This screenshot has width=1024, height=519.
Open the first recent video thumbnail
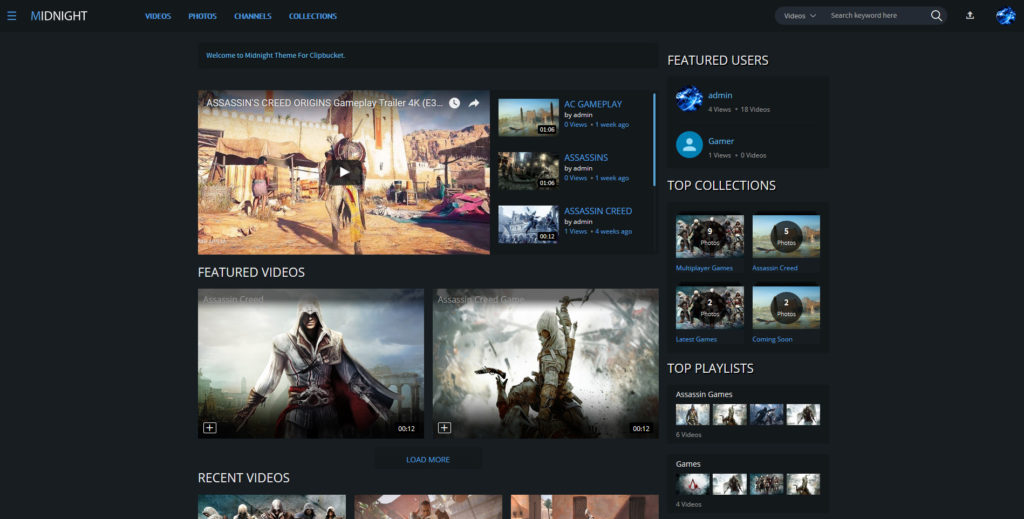[x=272, y=507]
